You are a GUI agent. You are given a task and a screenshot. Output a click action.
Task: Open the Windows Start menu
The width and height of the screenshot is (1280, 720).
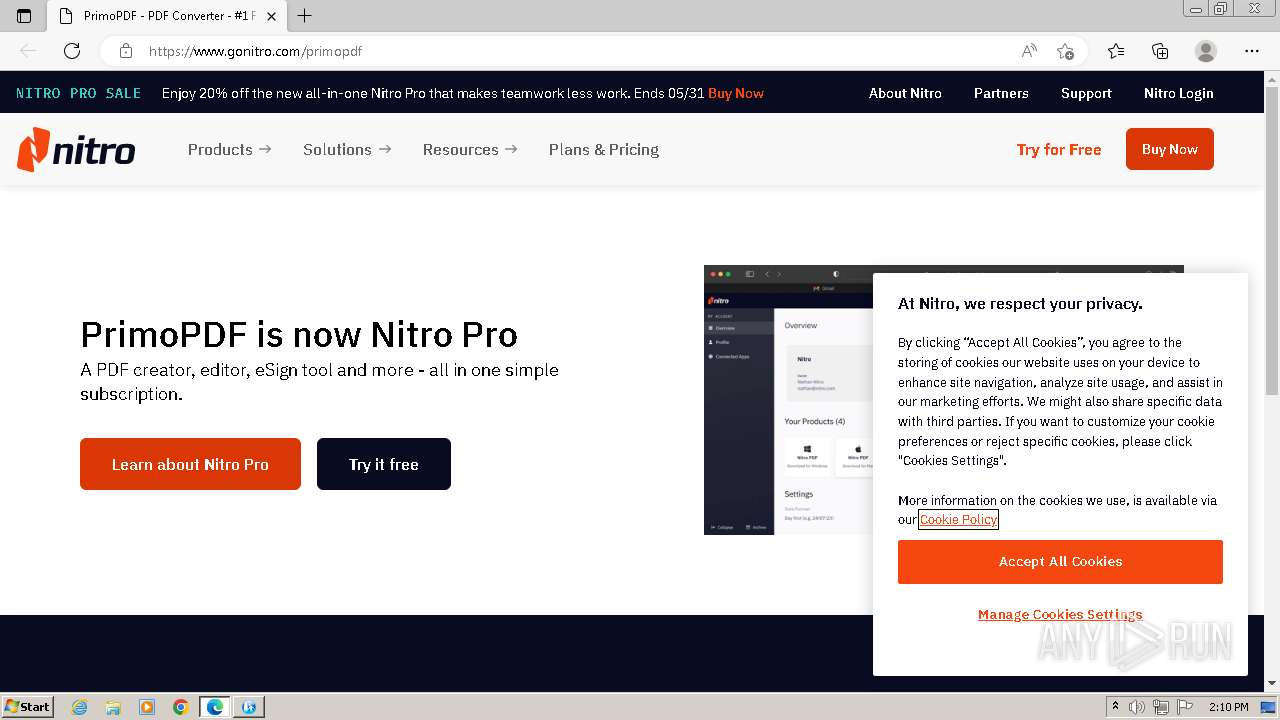coord(27,706)
